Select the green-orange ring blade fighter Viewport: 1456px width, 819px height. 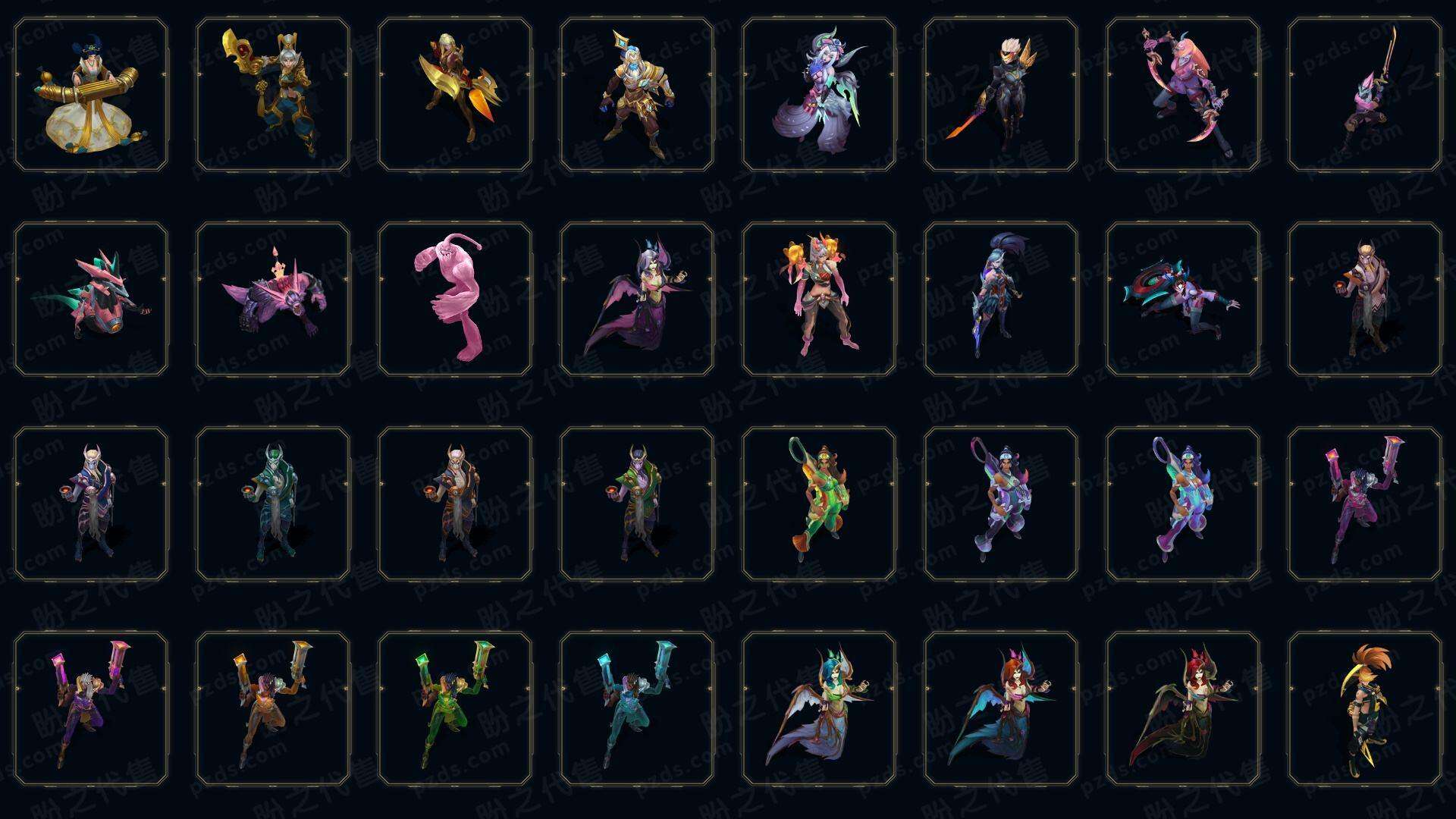tap(819, 504)
